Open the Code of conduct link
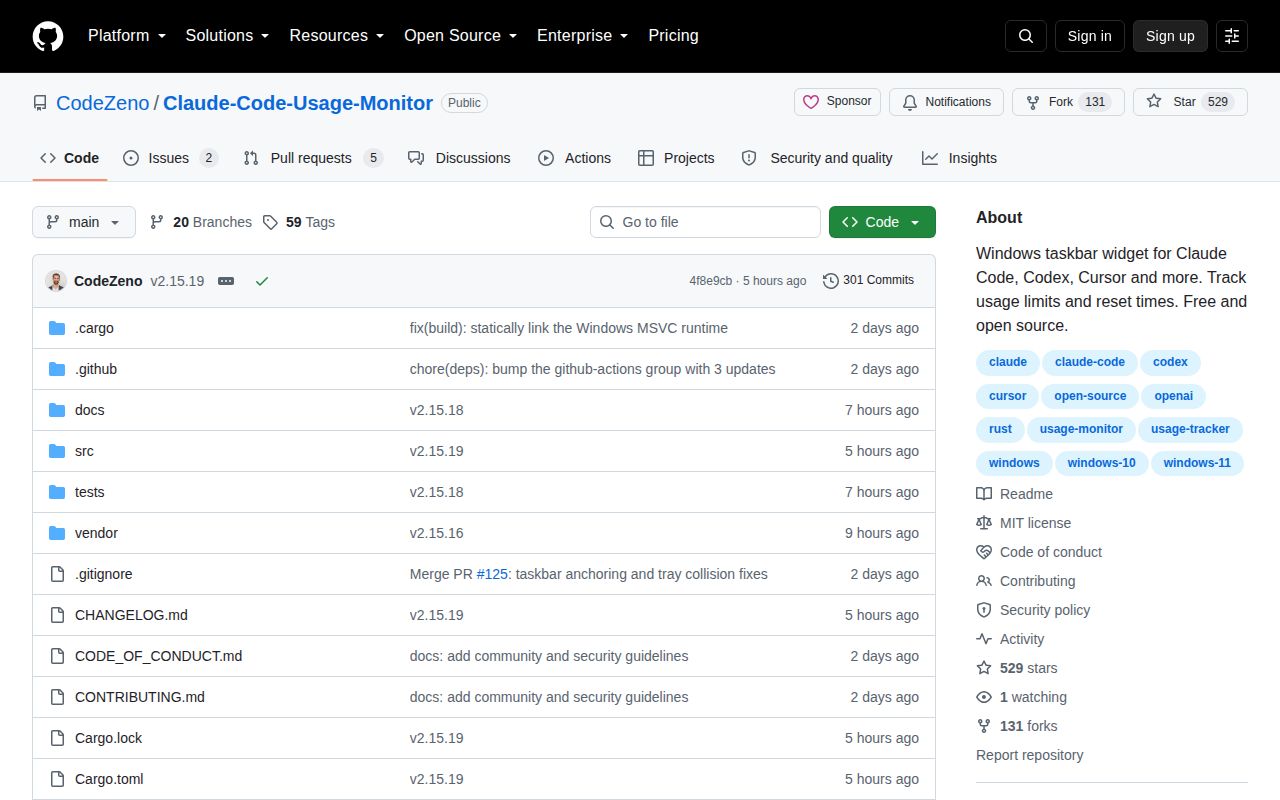This screenshot has height=800, width=1280. [x=1039, y=552]
